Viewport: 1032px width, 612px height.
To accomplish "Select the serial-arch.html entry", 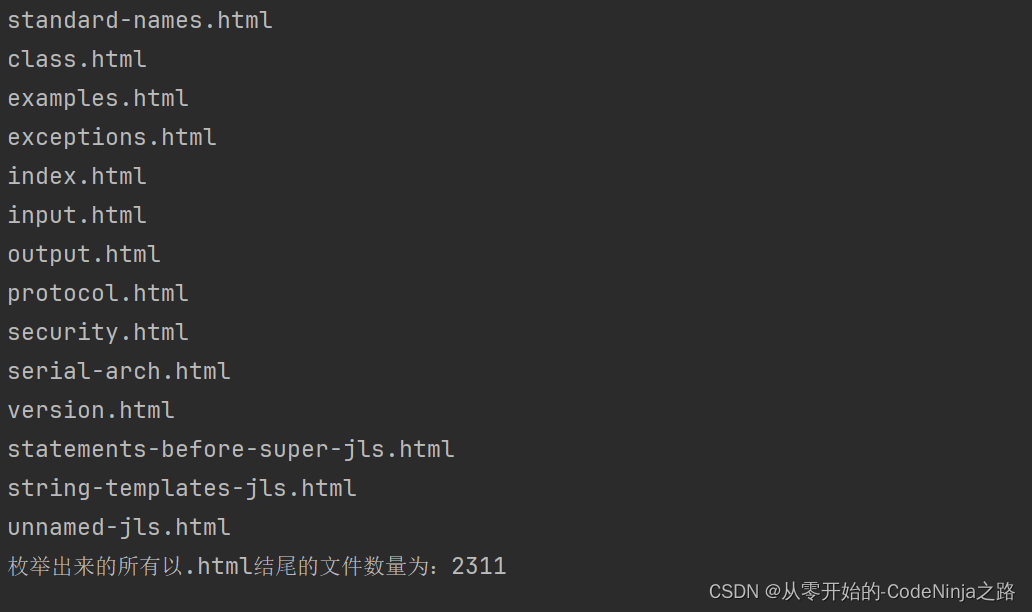I will pyautogui.click(x=119, y=372).
